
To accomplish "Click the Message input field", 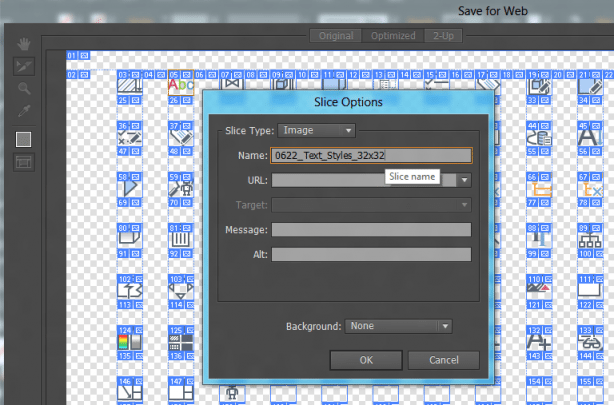I will tap(371, 230).
